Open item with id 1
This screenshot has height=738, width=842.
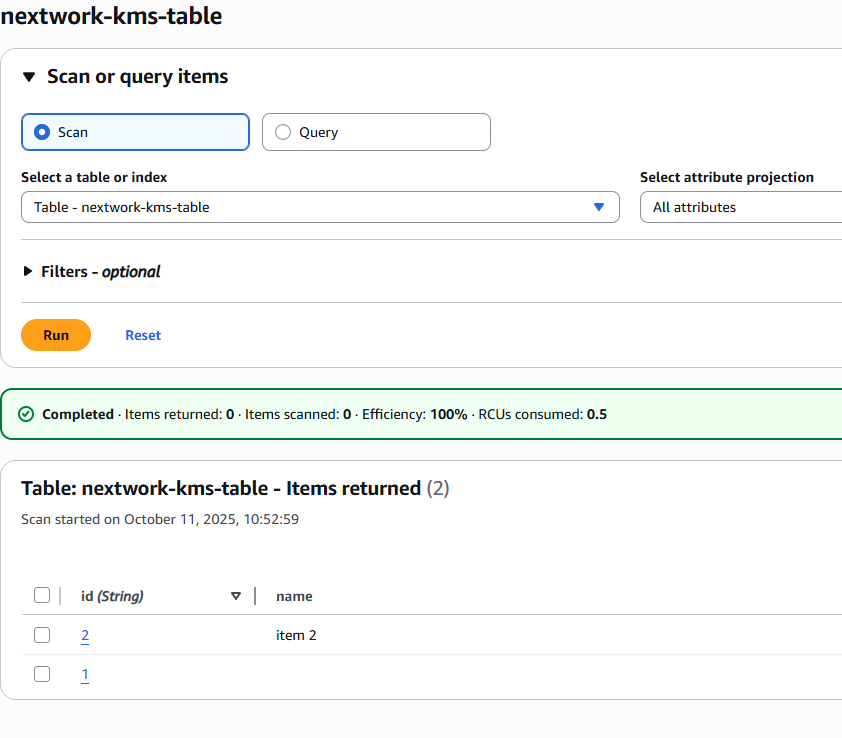click(85, 674)
